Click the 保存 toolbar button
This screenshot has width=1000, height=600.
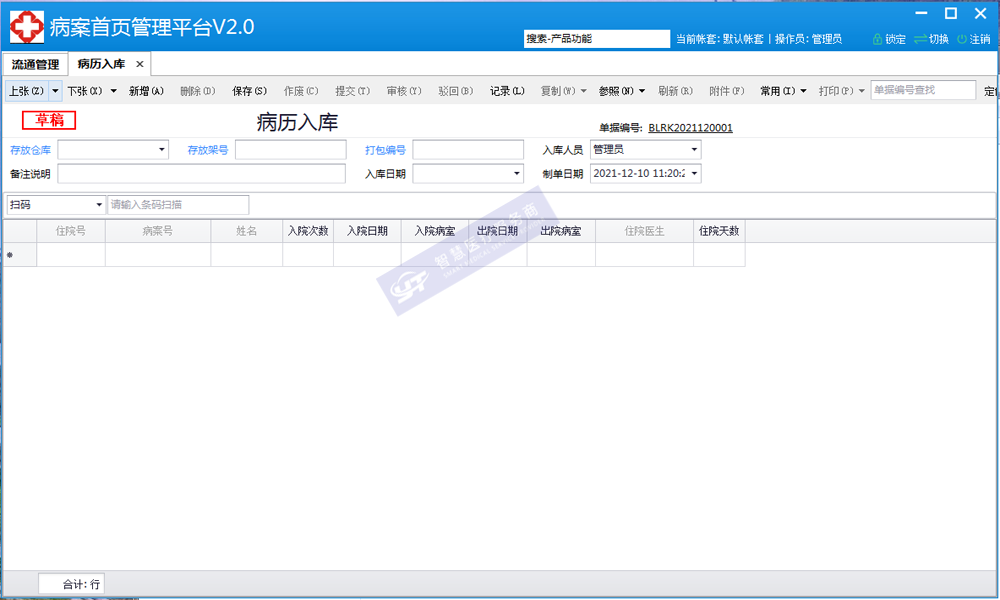[x=249, y=91]
